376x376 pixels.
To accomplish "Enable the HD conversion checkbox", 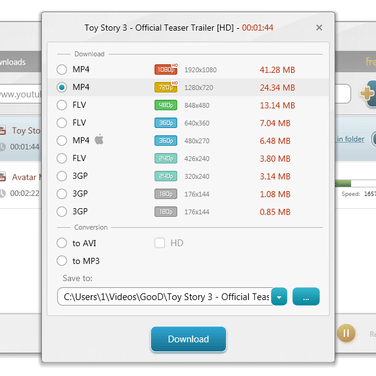I will click(160, 243).
